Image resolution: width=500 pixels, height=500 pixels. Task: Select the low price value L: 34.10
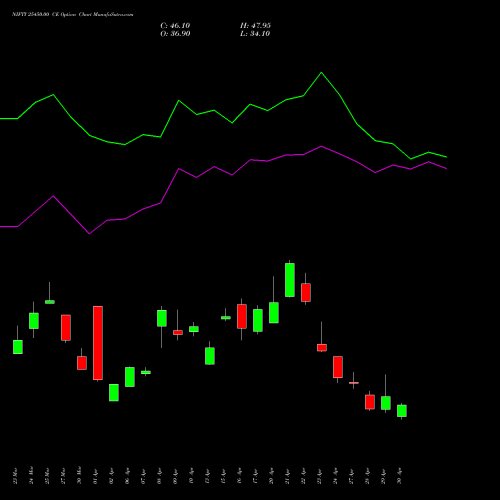pos(255,34)
